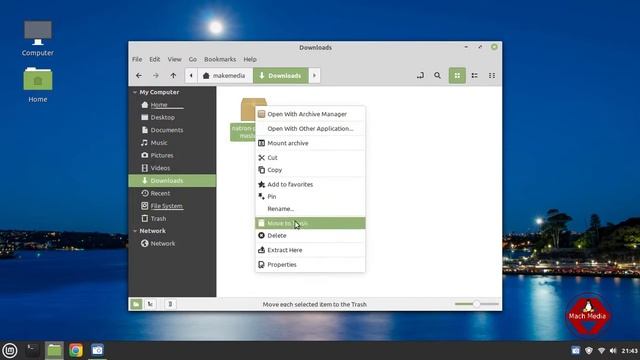Show tree view via status bar icon
This screenshot has height=360, width=640.
[151, 304]
